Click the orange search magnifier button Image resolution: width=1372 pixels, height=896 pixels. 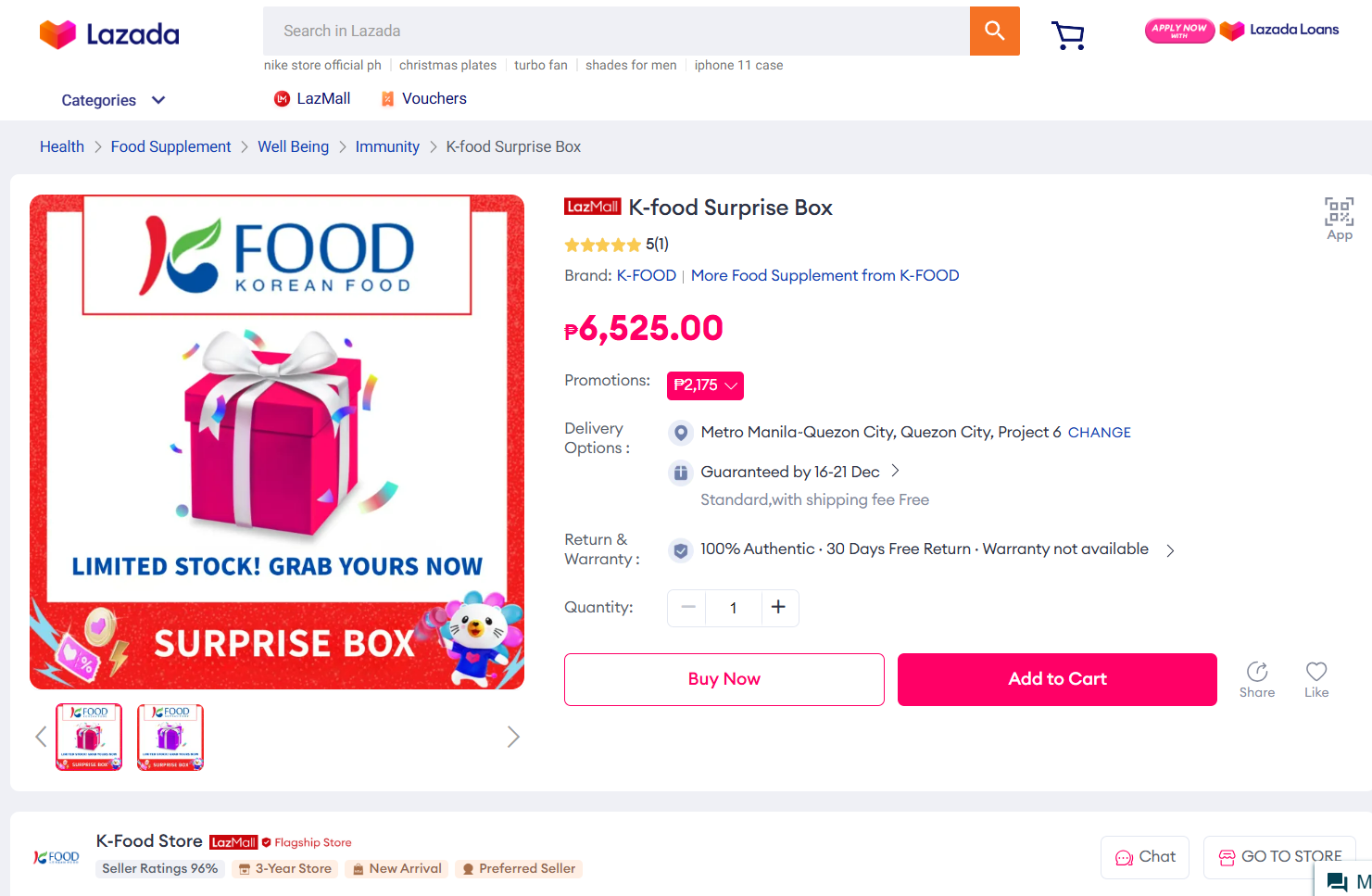point(994,31)
